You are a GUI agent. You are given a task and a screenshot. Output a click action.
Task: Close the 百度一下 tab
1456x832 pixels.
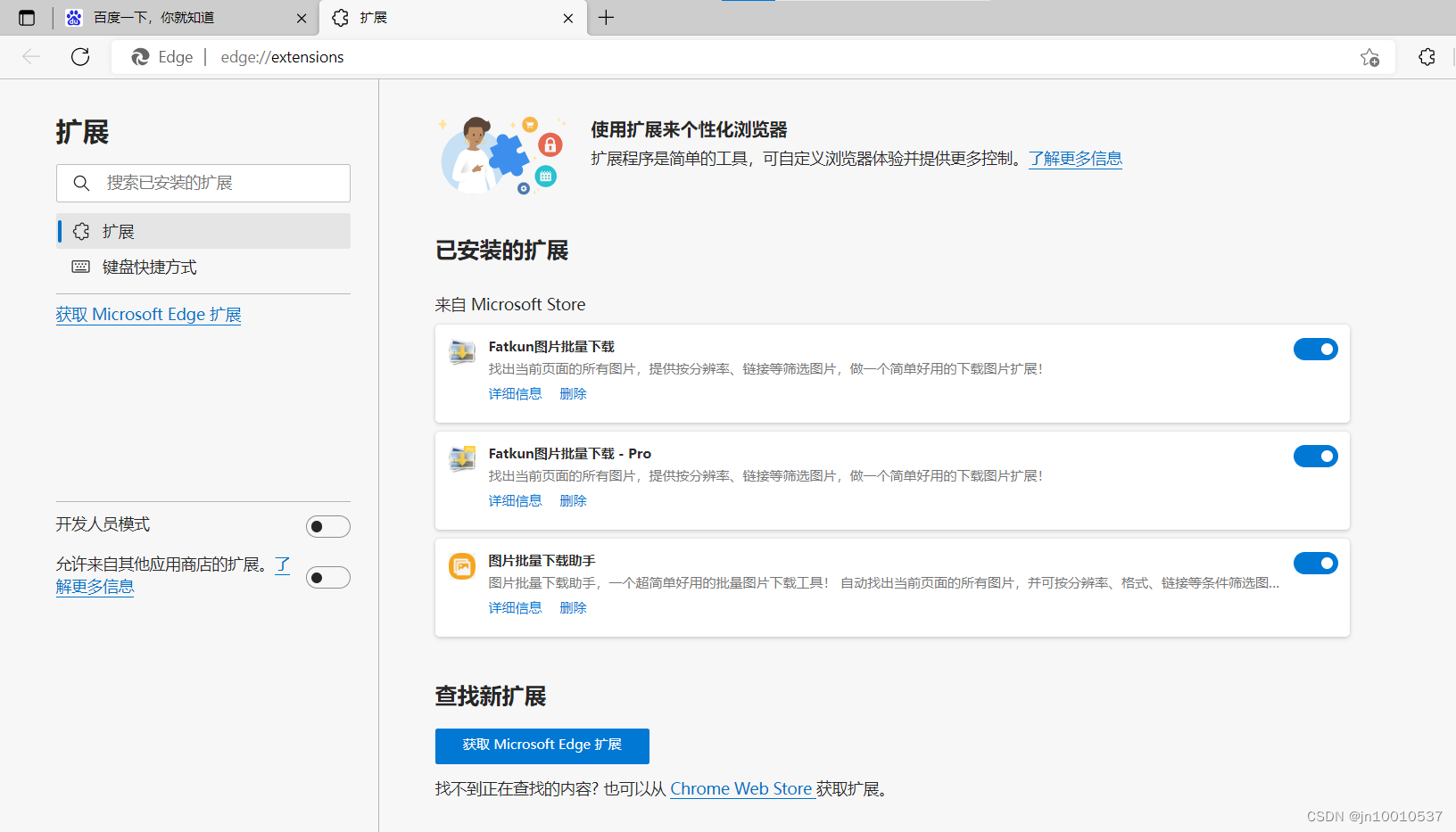click(302, 18)
